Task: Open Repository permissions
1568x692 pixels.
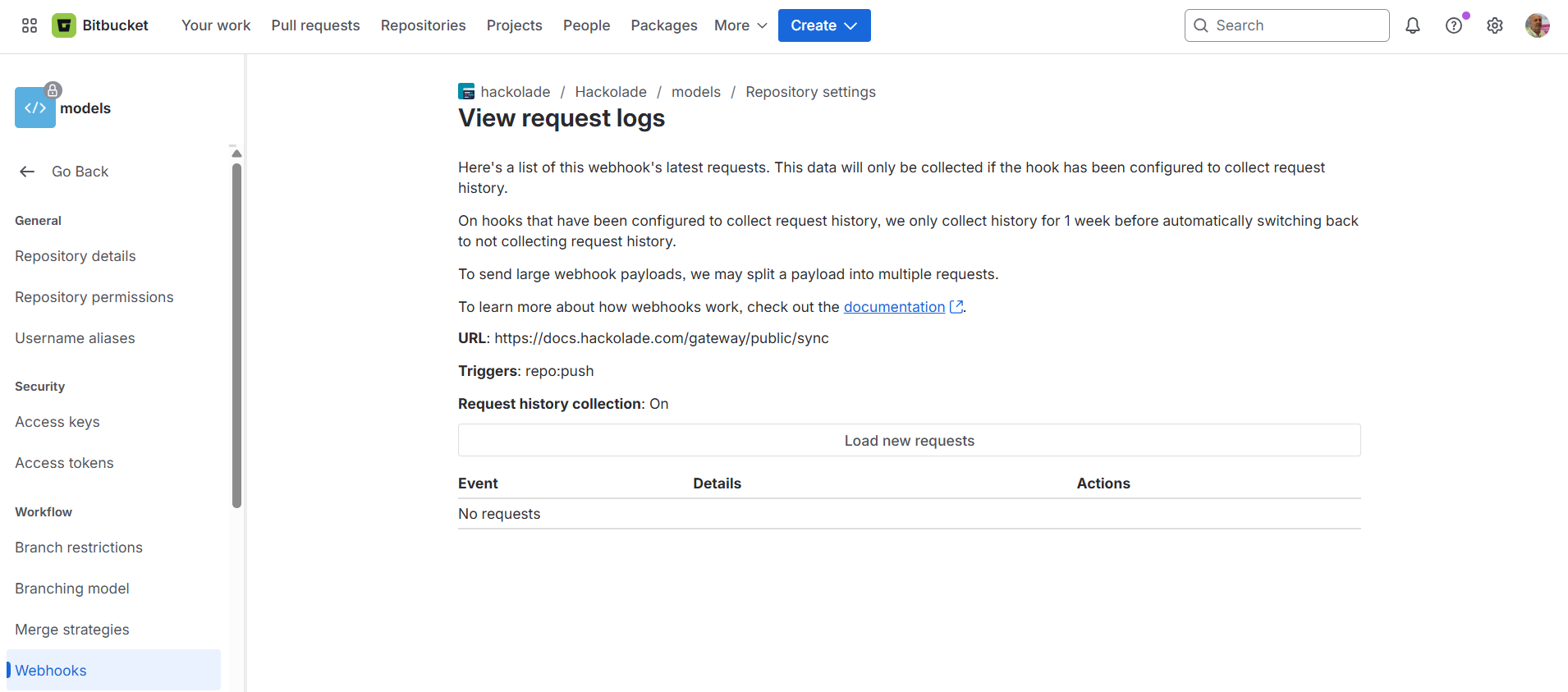Action: (94, 297)
